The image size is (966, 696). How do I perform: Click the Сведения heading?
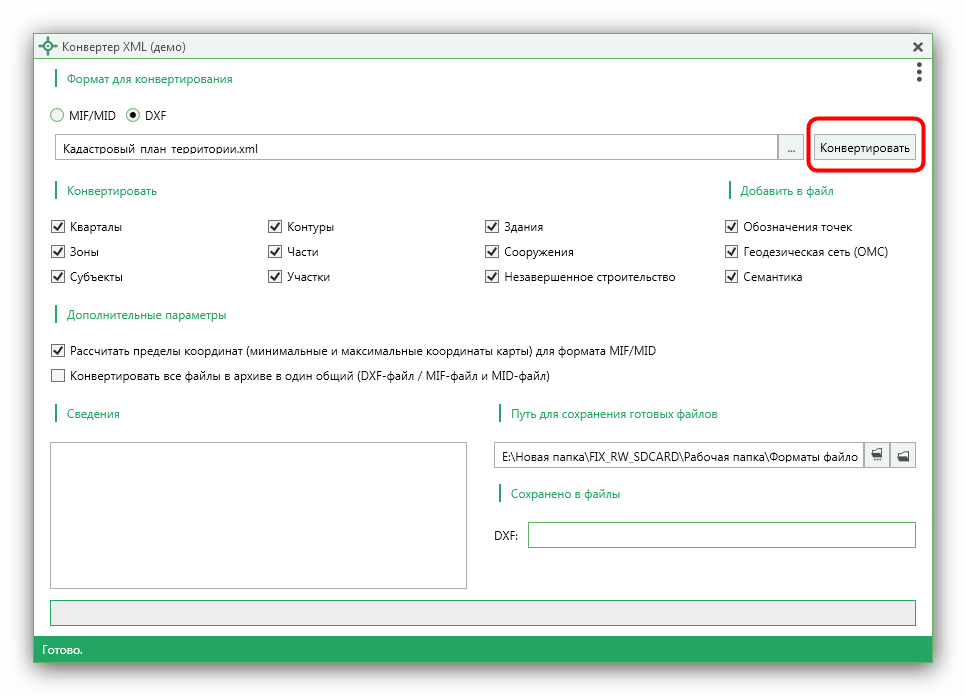click(93, 414)
